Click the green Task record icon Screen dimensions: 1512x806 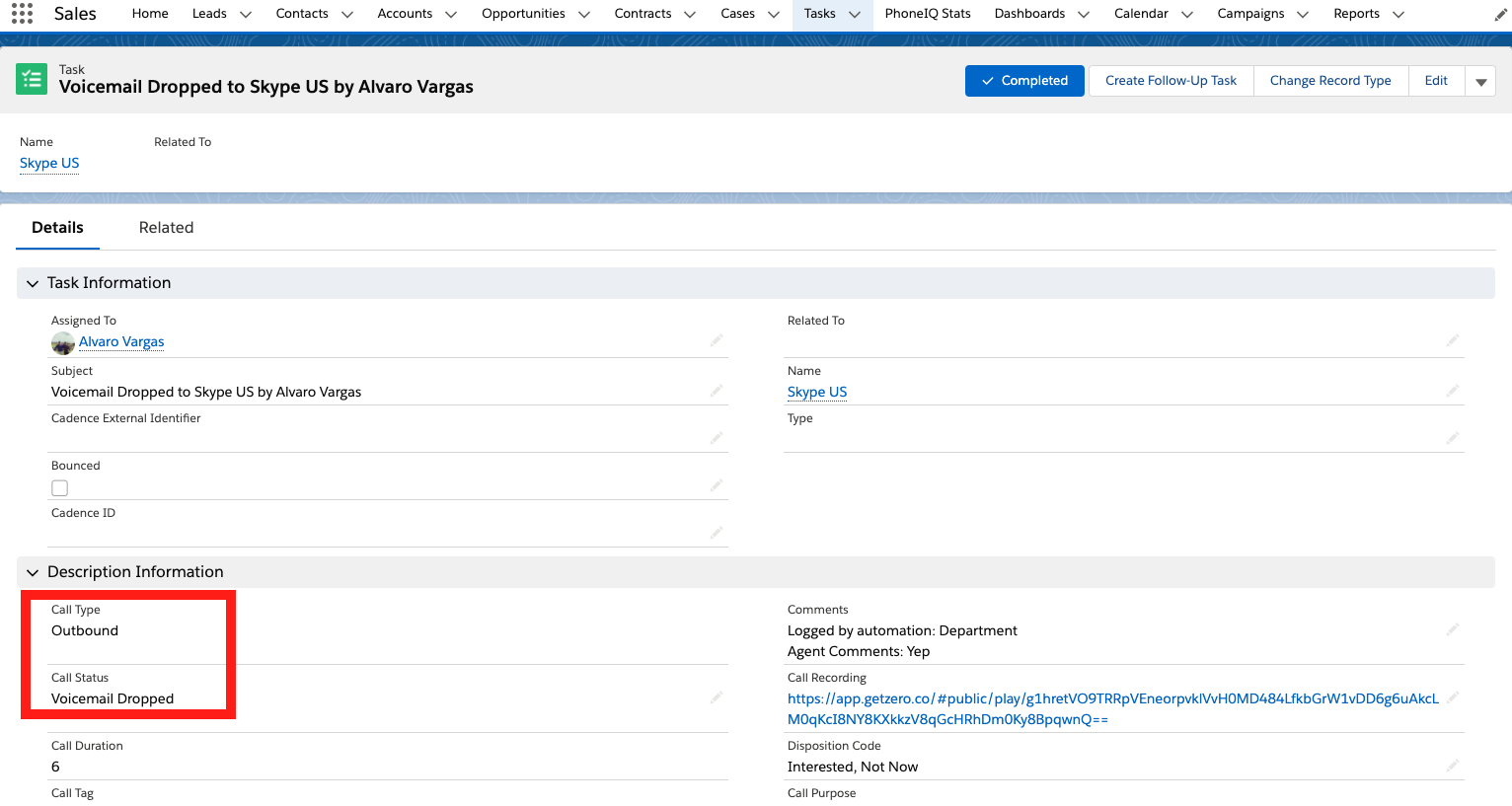pos(32,79)
